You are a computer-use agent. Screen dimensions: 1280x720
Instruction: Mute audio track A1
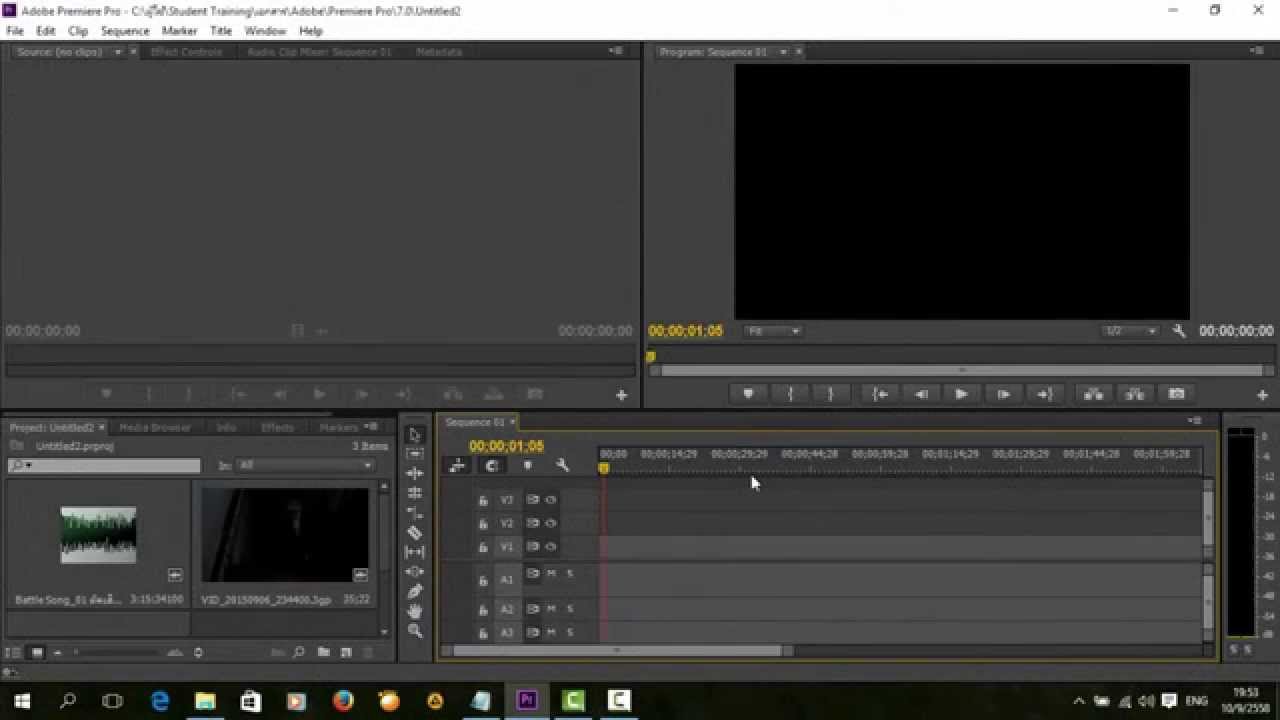[x=551, y=573]
